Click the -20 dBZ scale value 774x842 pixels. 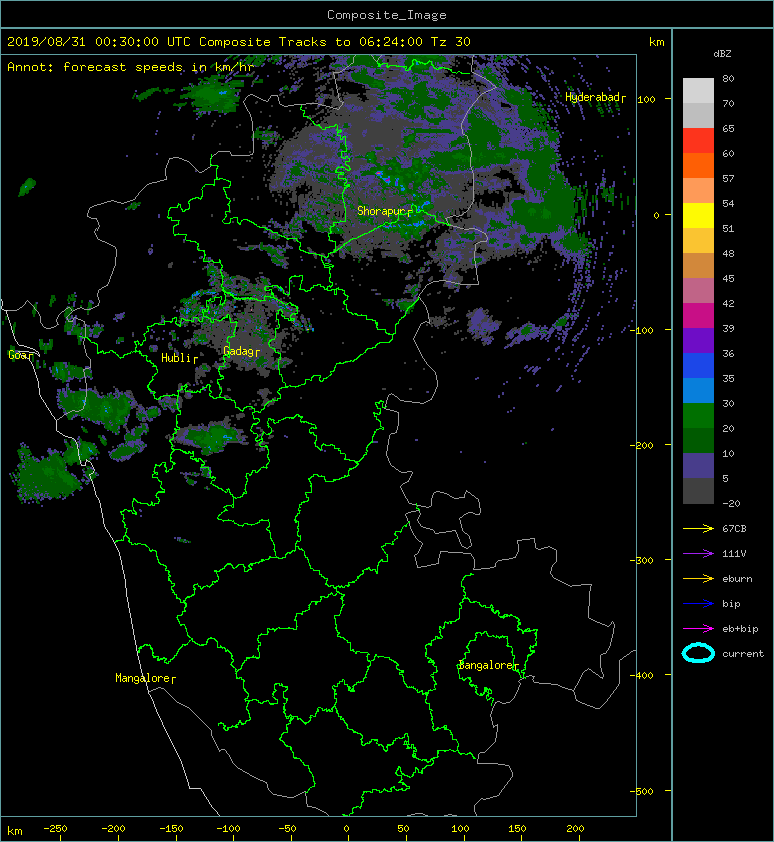pos(732,504)
